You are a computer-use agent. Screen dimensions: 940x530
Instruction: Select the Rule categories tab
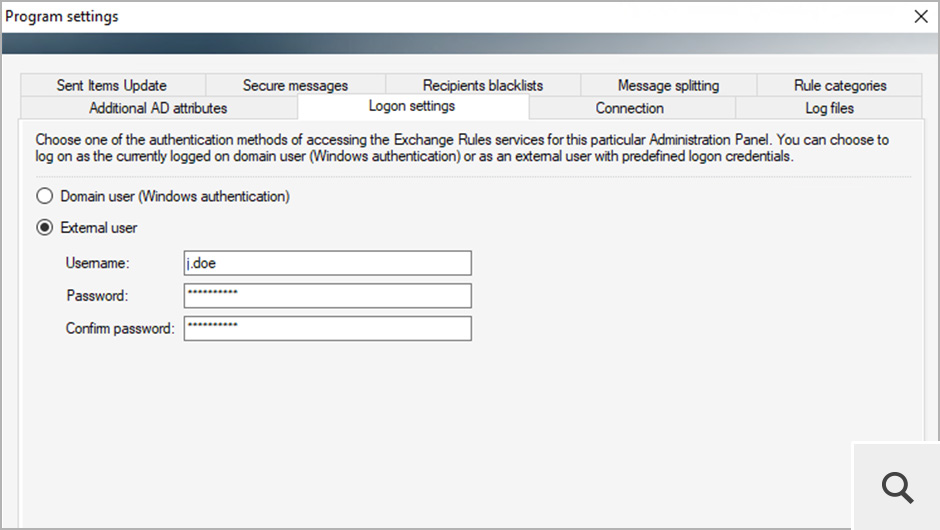(x=840, y=85)
